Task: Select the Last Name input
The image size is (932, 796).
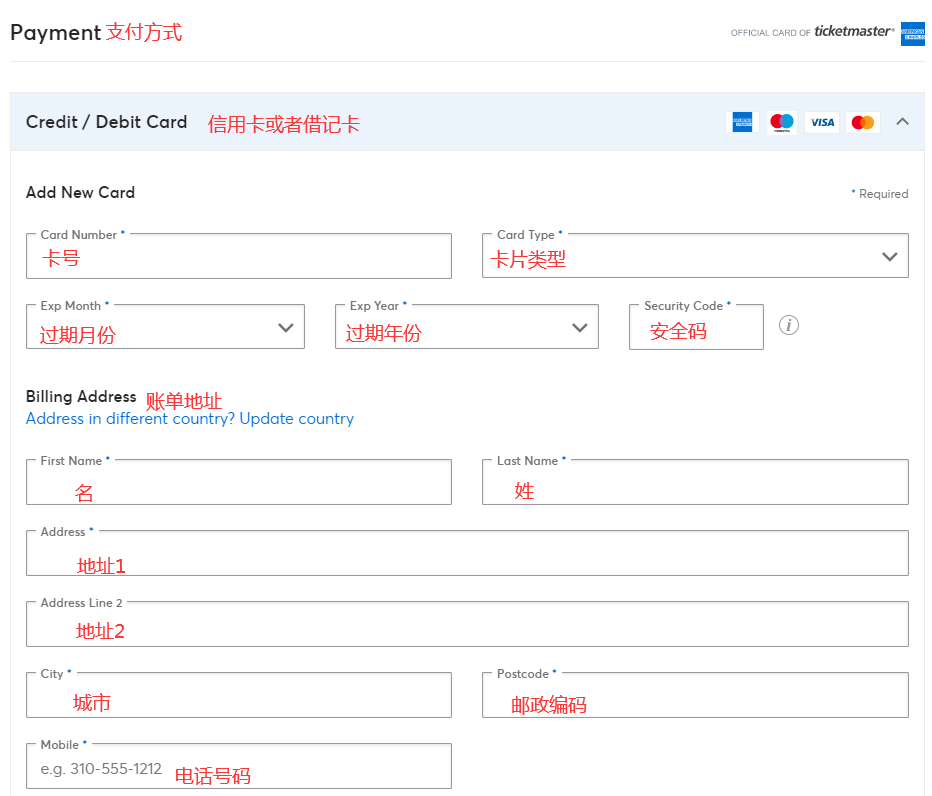Action: (x=695, y=482)
